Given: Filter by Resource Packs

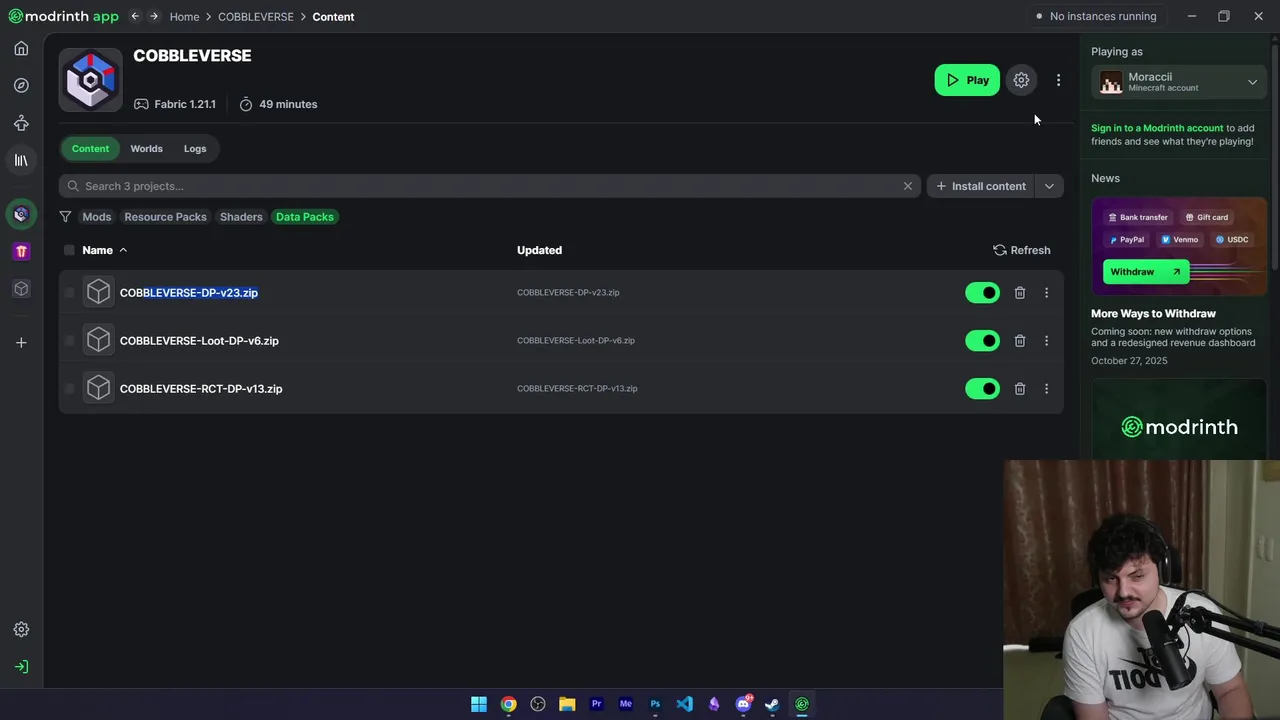Looking at the screenshot, I should coord(165,217).
